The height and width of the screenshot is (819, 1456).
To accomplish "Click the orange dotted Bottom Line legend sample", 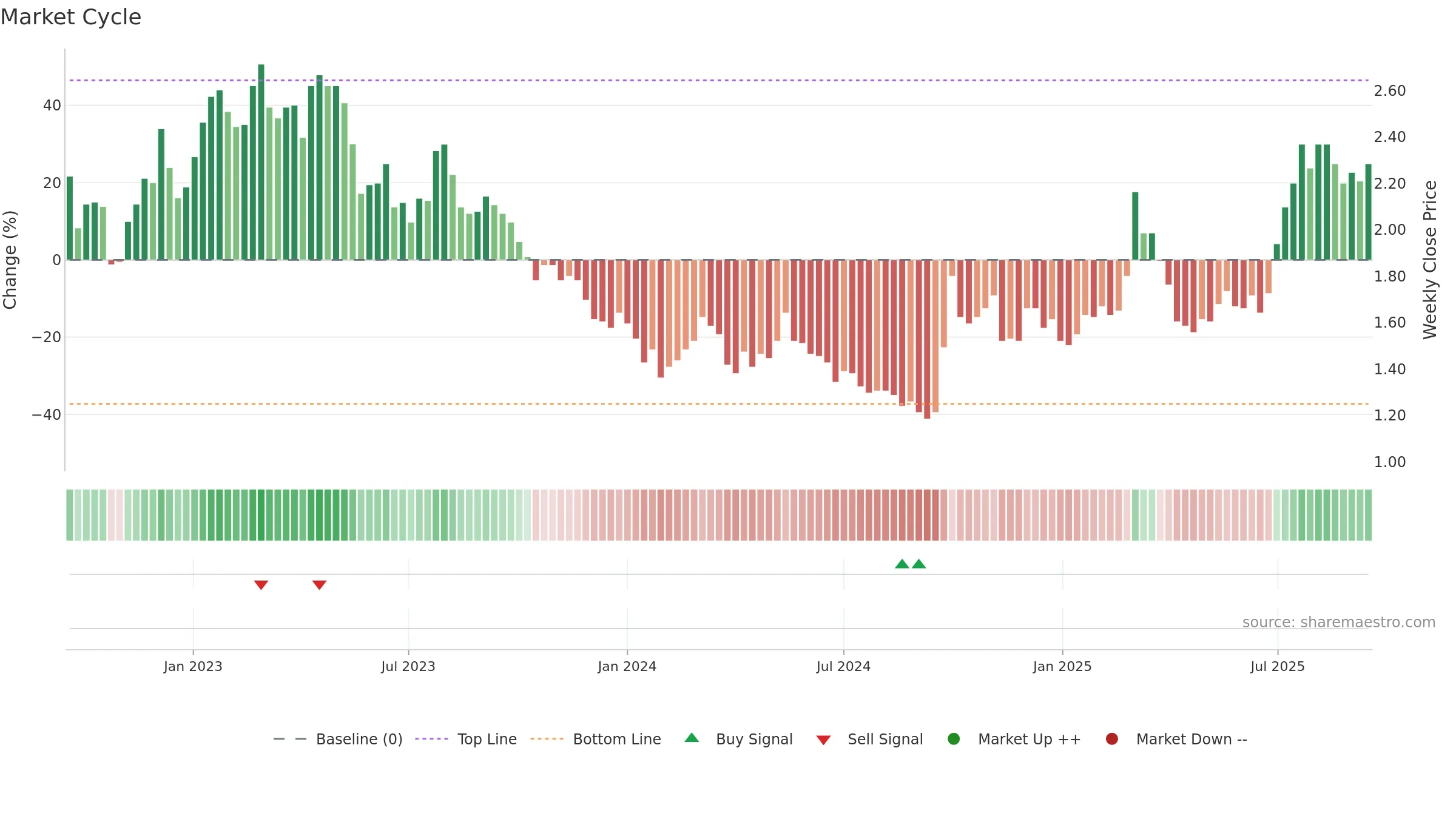I will point(547,739).
